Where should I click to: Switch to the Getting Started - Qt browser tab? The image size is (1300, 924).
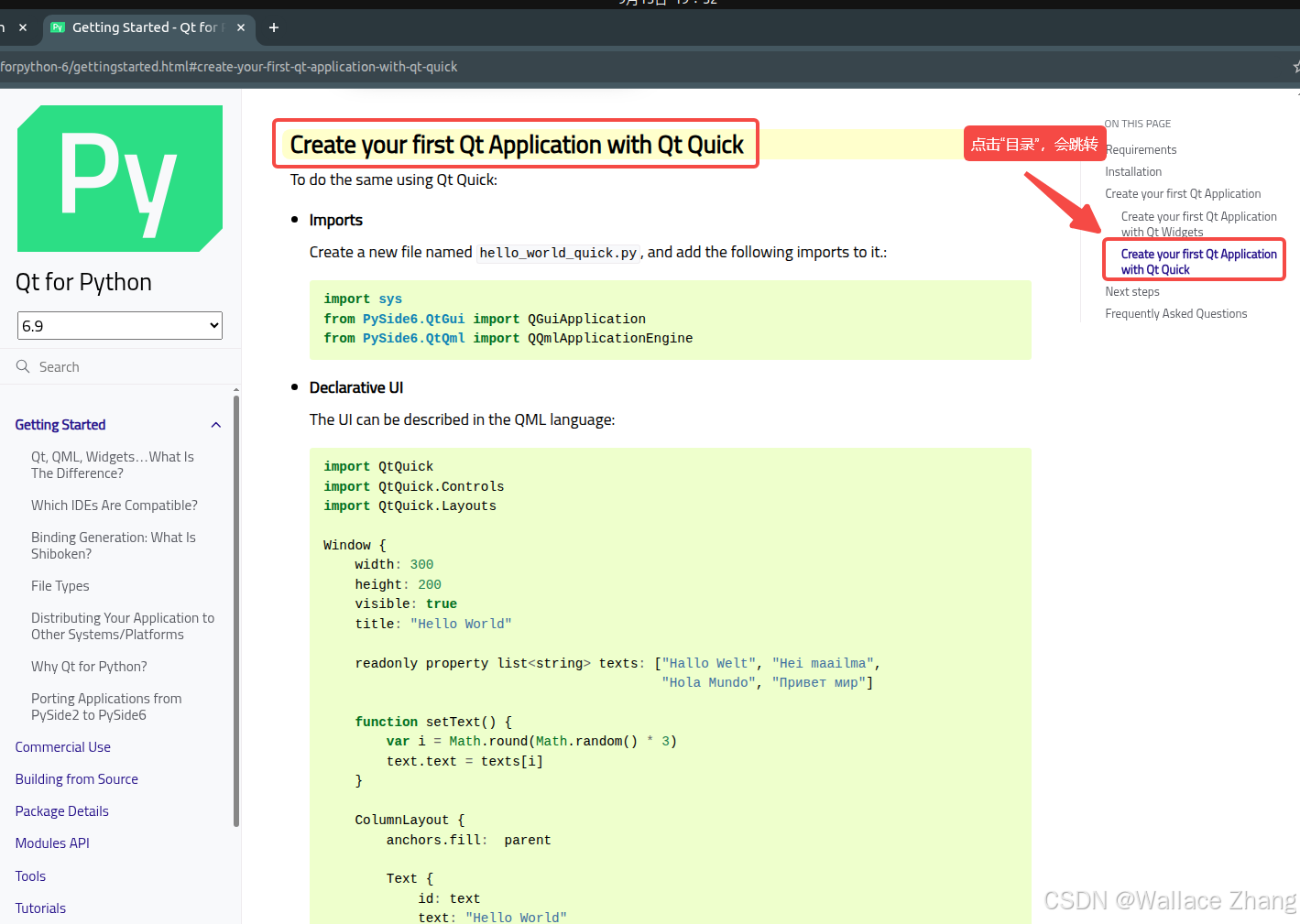(149, 27)
